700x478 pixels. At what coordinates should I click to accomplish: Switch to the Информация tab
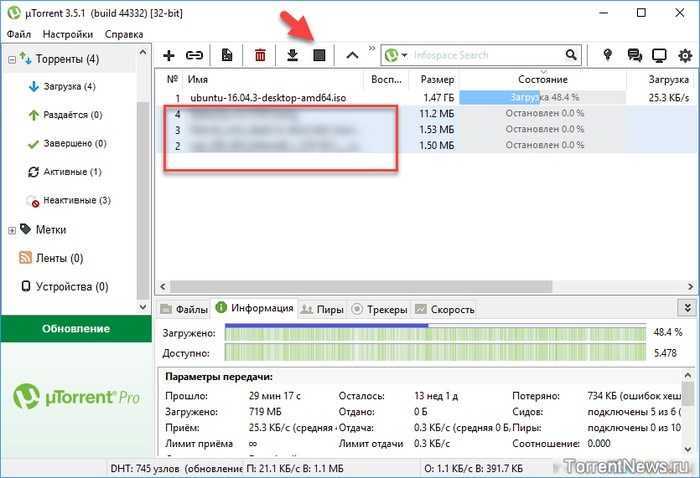(x=254, y=308)
